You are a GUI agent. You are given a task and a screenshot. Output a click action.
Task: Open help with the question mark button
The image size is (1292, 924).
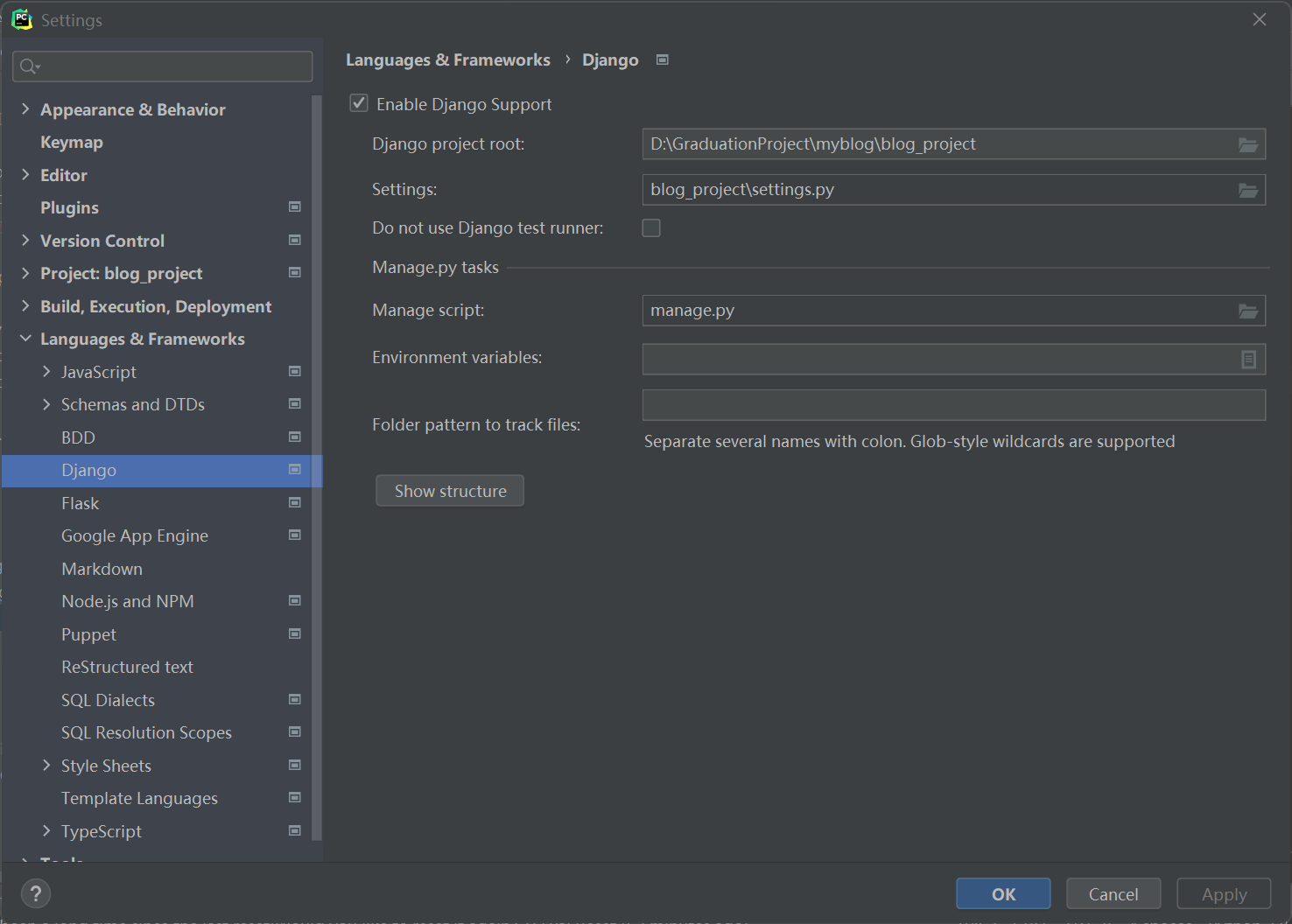35,893
